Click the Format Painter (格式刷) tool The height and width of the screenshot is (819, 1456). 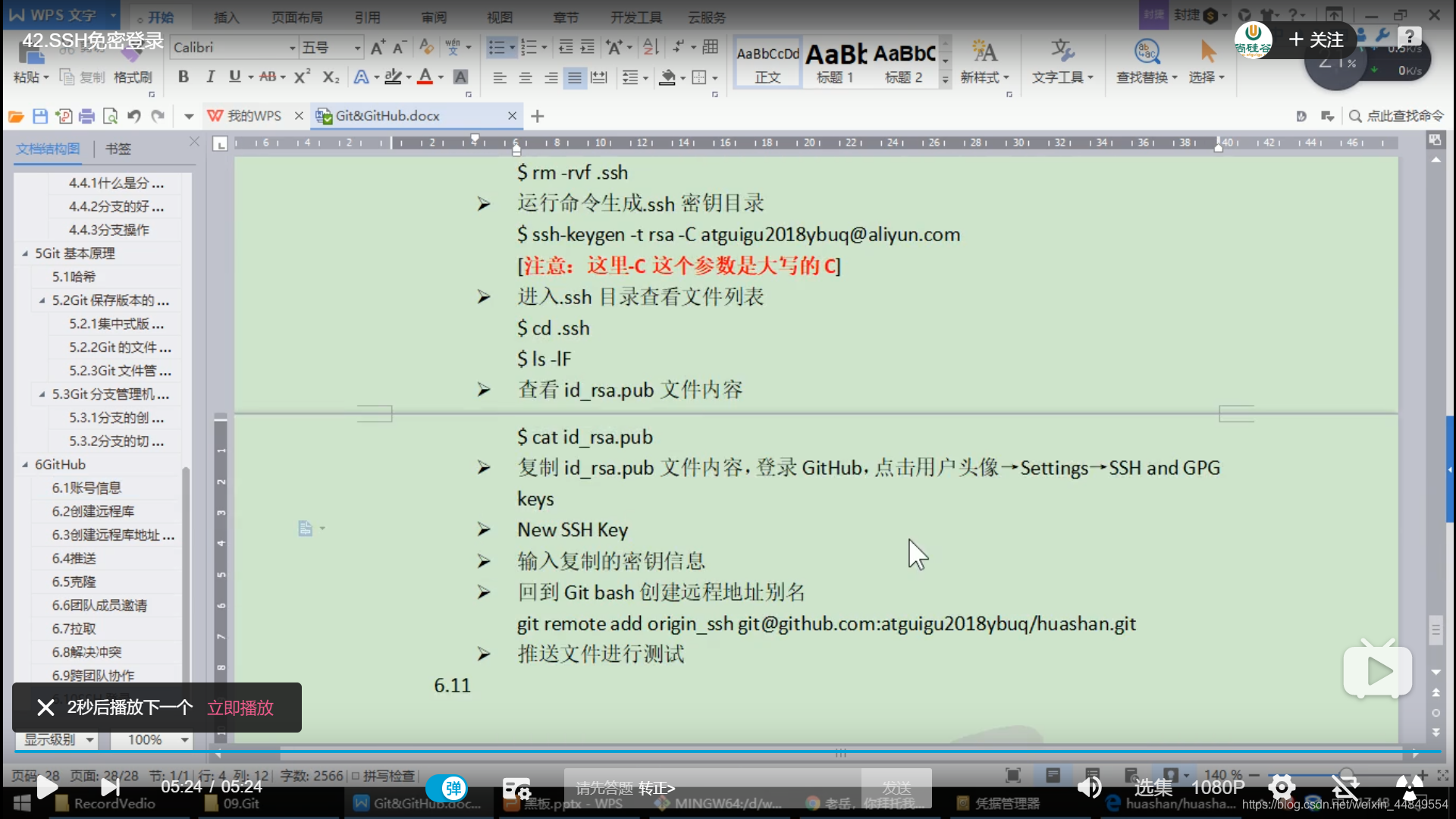133,77
